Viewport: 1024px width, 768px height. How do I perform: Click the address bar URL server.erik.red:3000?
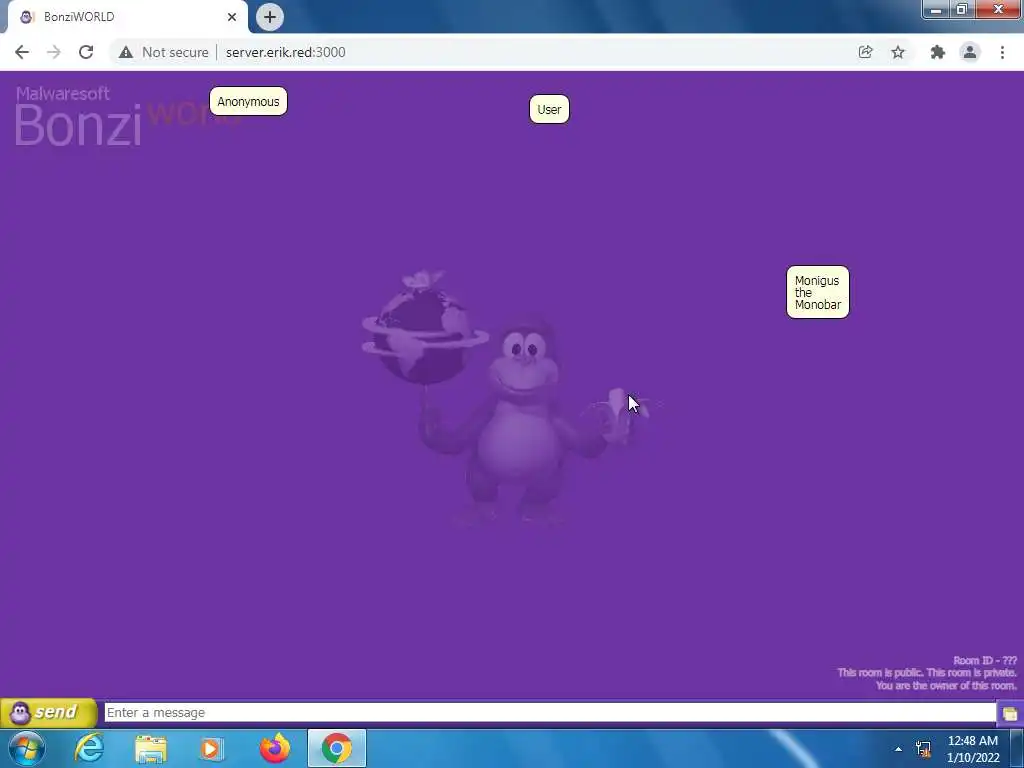[x=285, y=52]
